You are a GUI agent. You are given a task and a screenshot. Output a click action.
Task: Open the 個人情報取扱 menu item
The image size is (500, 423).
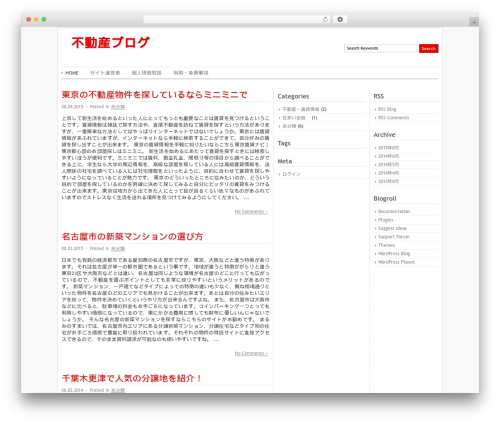[147, 73]
